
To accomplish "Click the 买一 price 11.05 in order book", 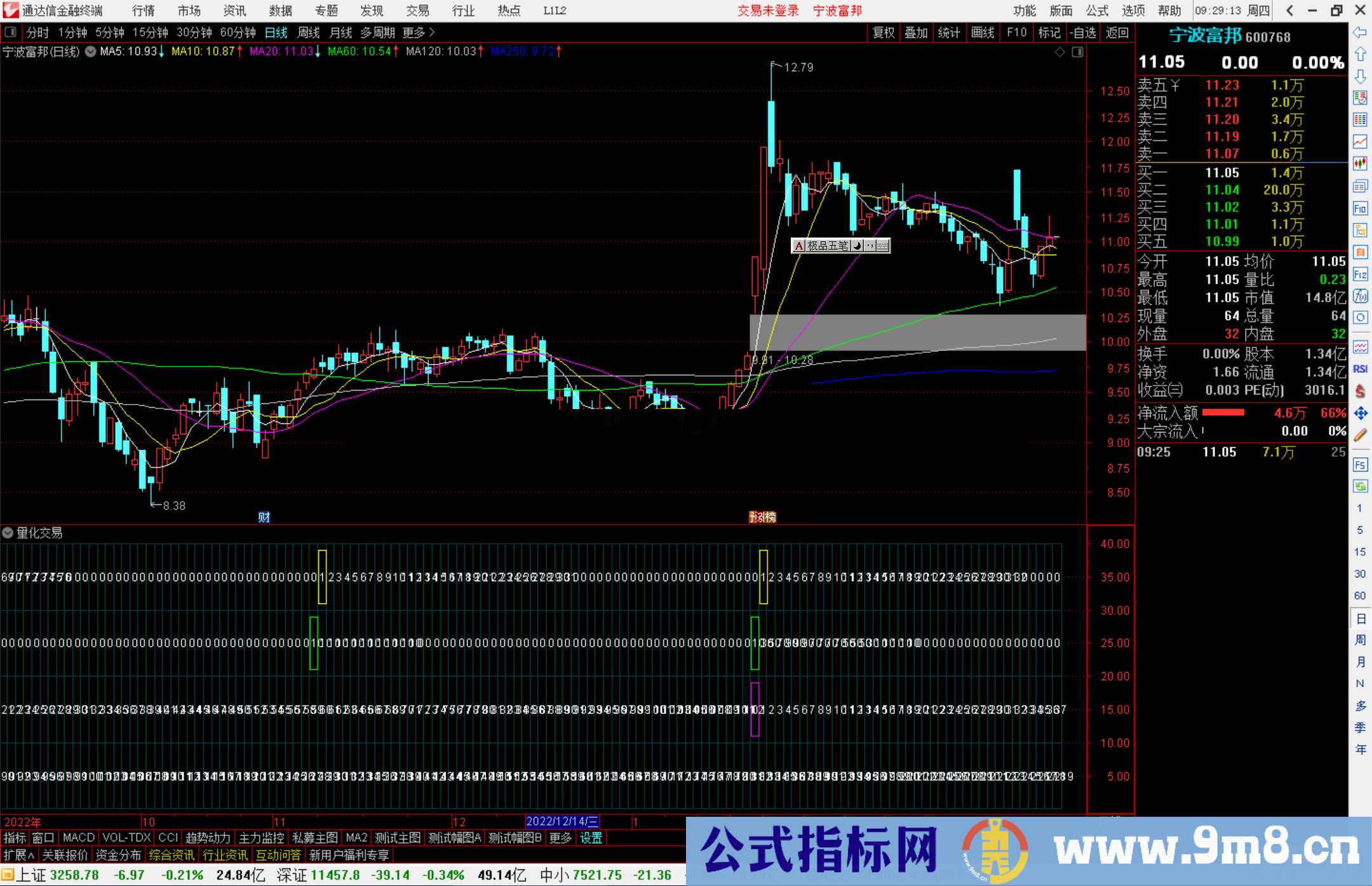I will click(1223, 172).
